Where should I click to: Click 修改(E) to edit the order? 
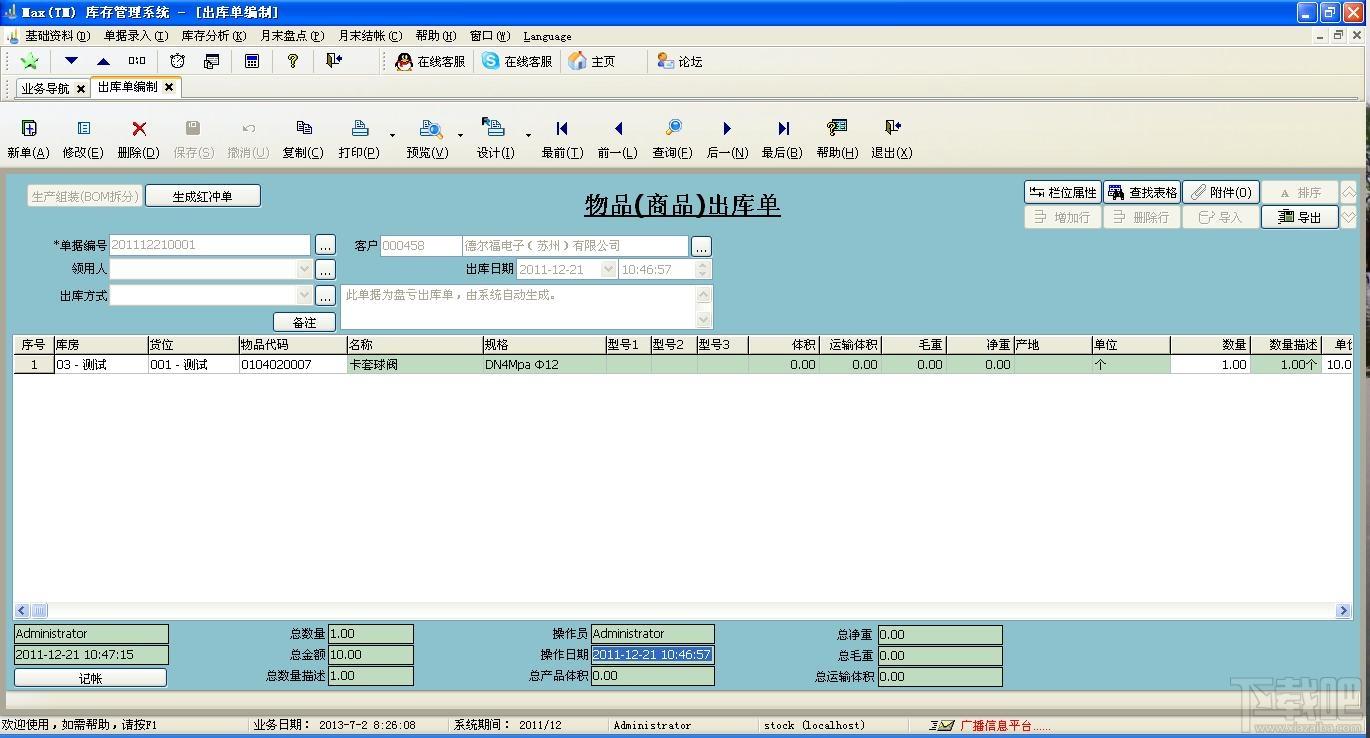[x=83, y=139]
